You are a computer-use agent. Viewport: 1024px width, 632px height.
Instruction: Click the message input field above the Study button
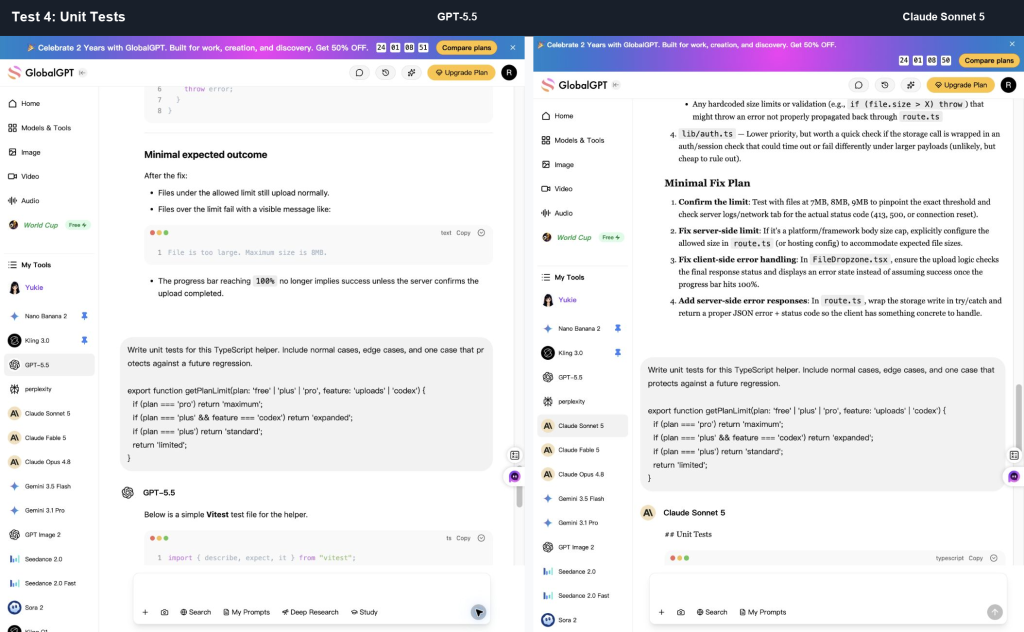coord(312,589)
